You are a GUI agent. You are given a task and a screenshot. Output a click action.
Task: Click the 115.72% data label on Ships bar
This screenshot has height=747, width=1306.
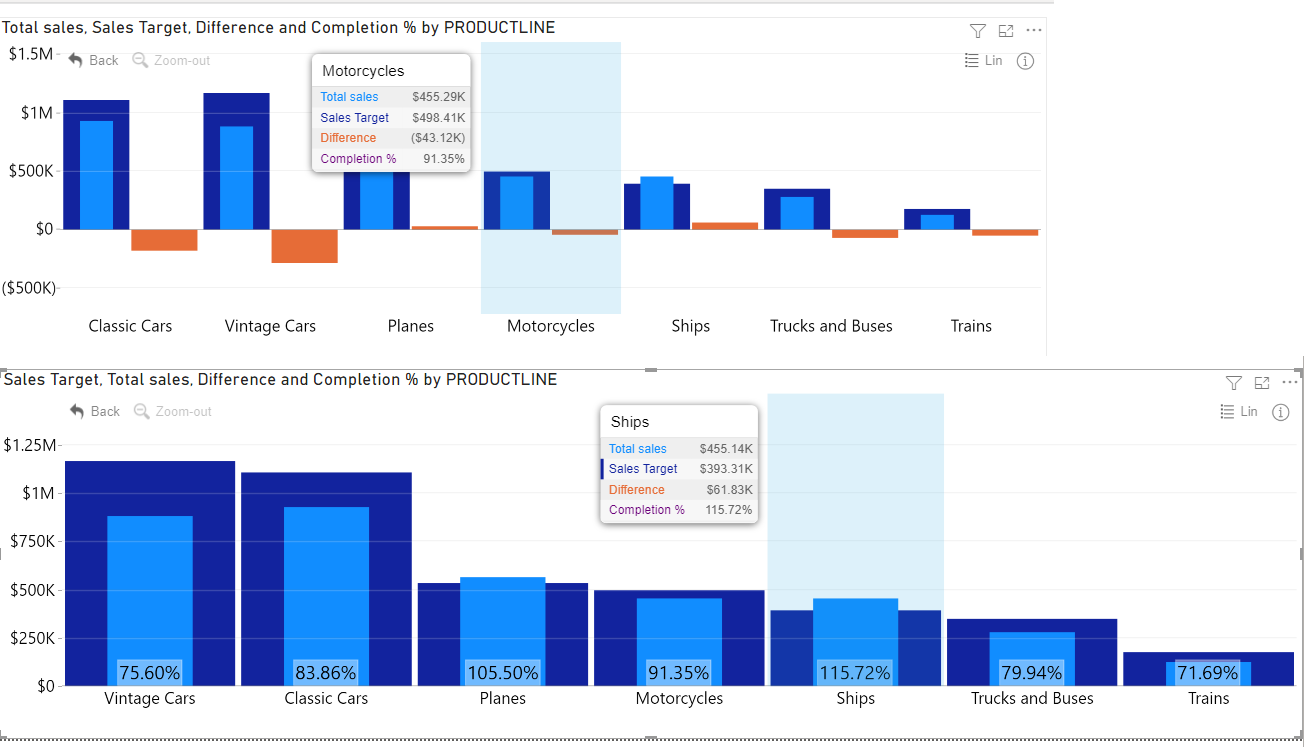point(856,673)
